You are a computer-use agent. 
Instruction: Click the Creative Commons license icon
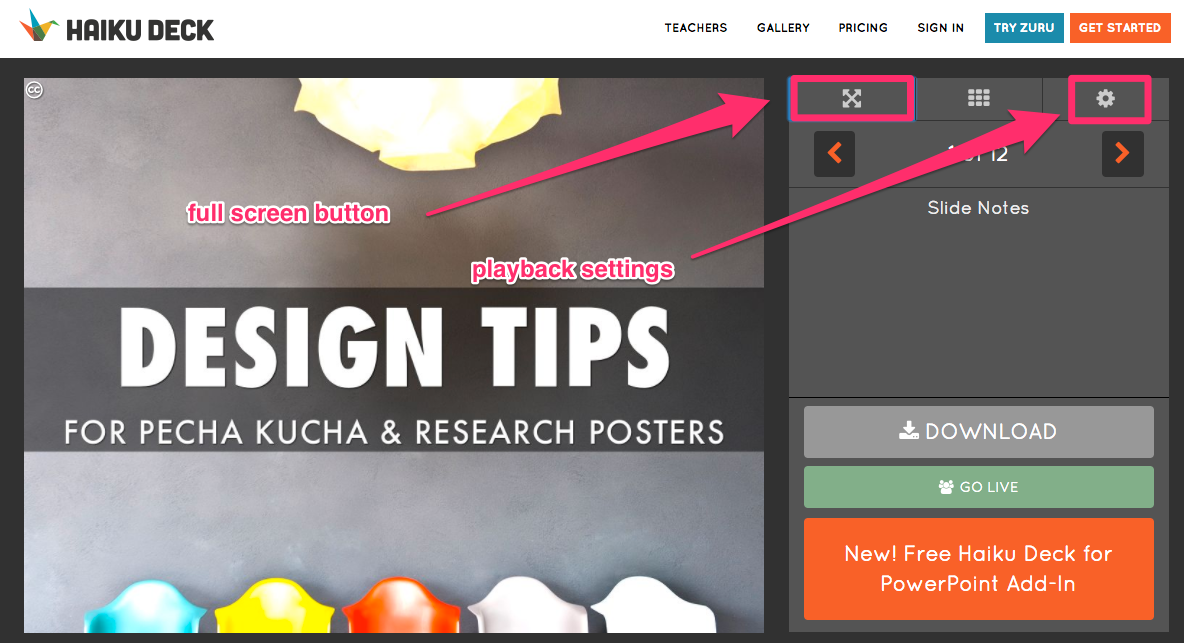(x=34, y=90)
